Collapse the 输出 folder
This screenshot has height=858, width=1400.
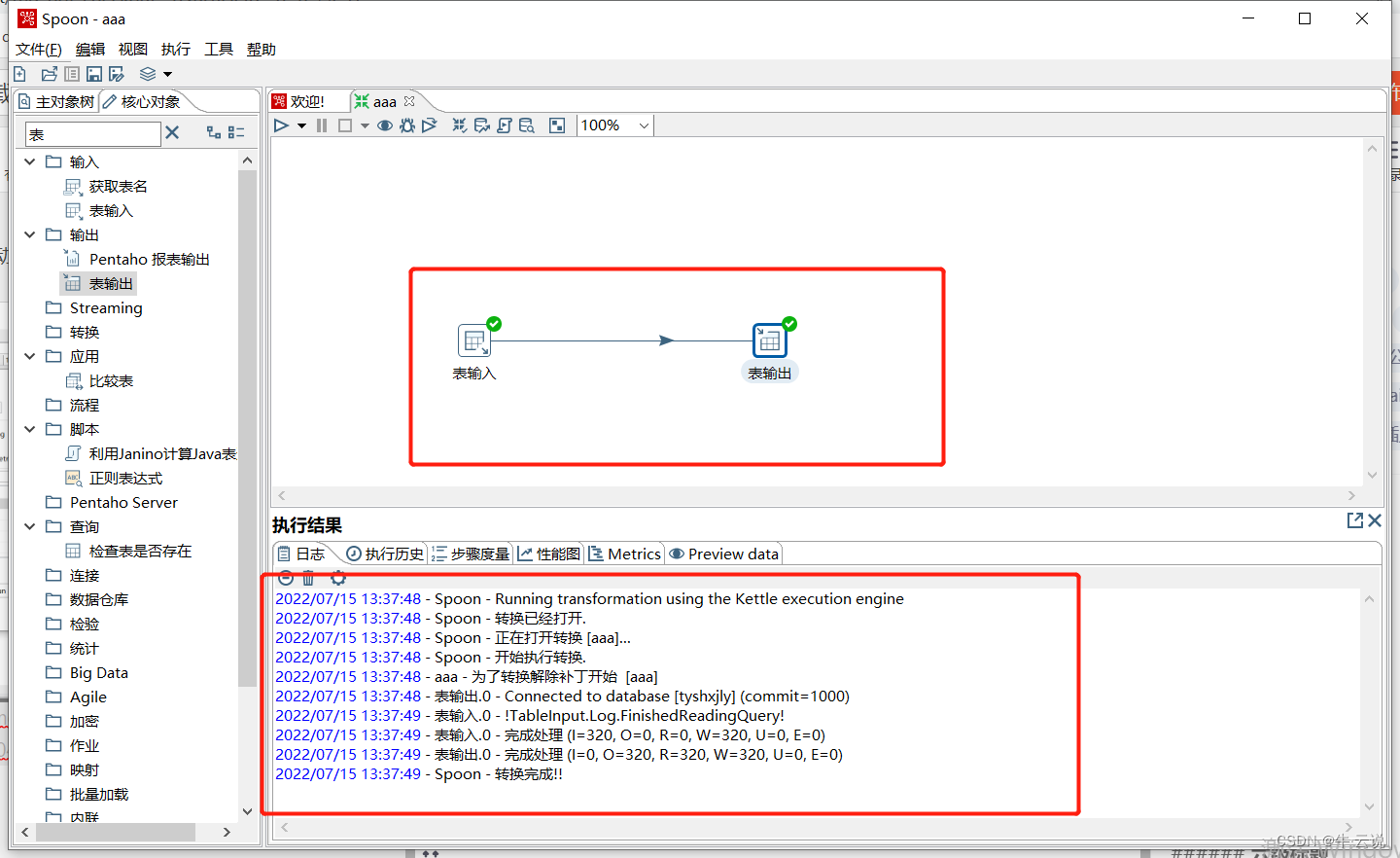click(29, 234)
